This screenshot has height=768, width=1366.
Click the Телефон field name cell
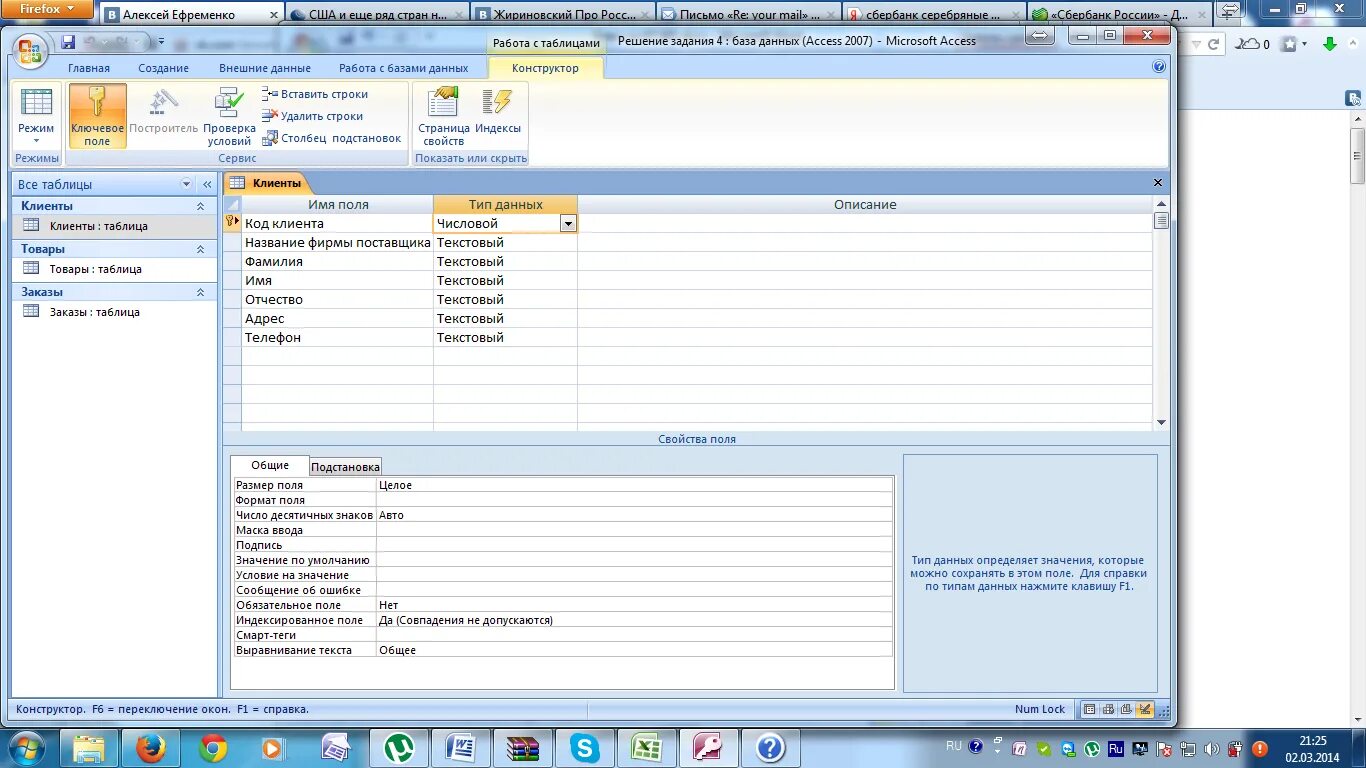coord(337,338)
